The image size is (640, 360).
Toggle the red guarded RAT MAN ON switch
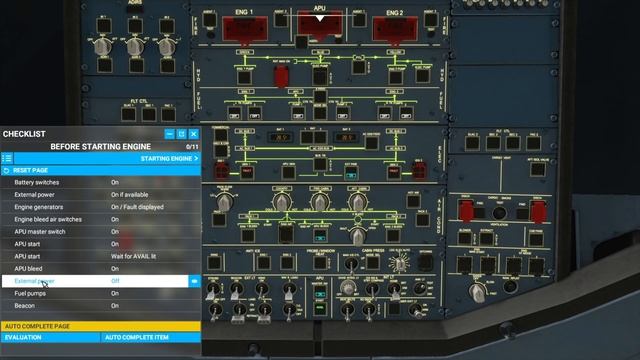click(281, 76)
